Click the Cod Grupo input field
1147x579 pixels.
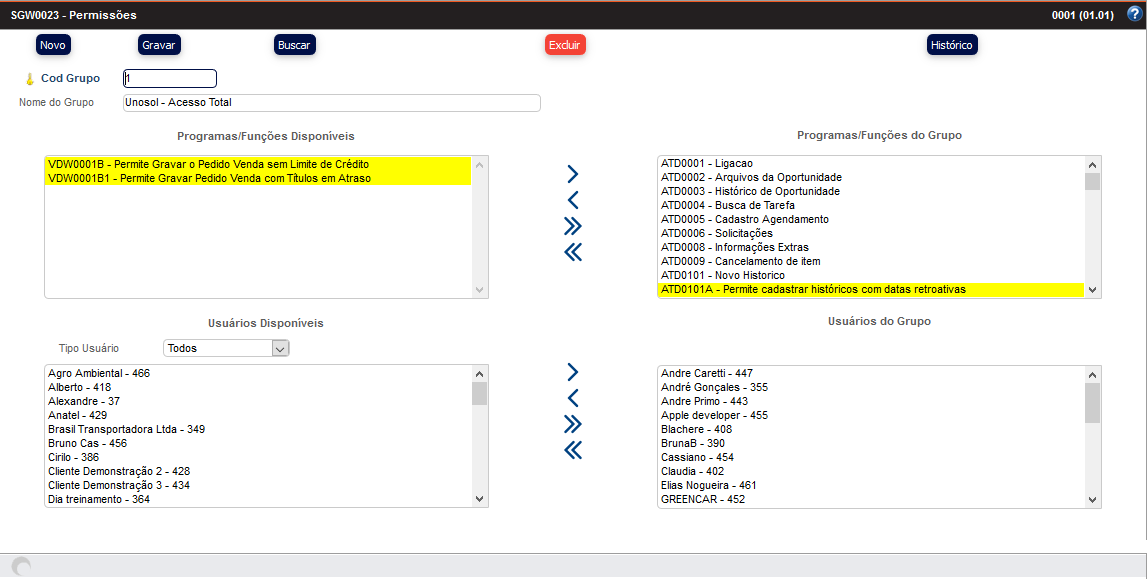tap(169, 79)
